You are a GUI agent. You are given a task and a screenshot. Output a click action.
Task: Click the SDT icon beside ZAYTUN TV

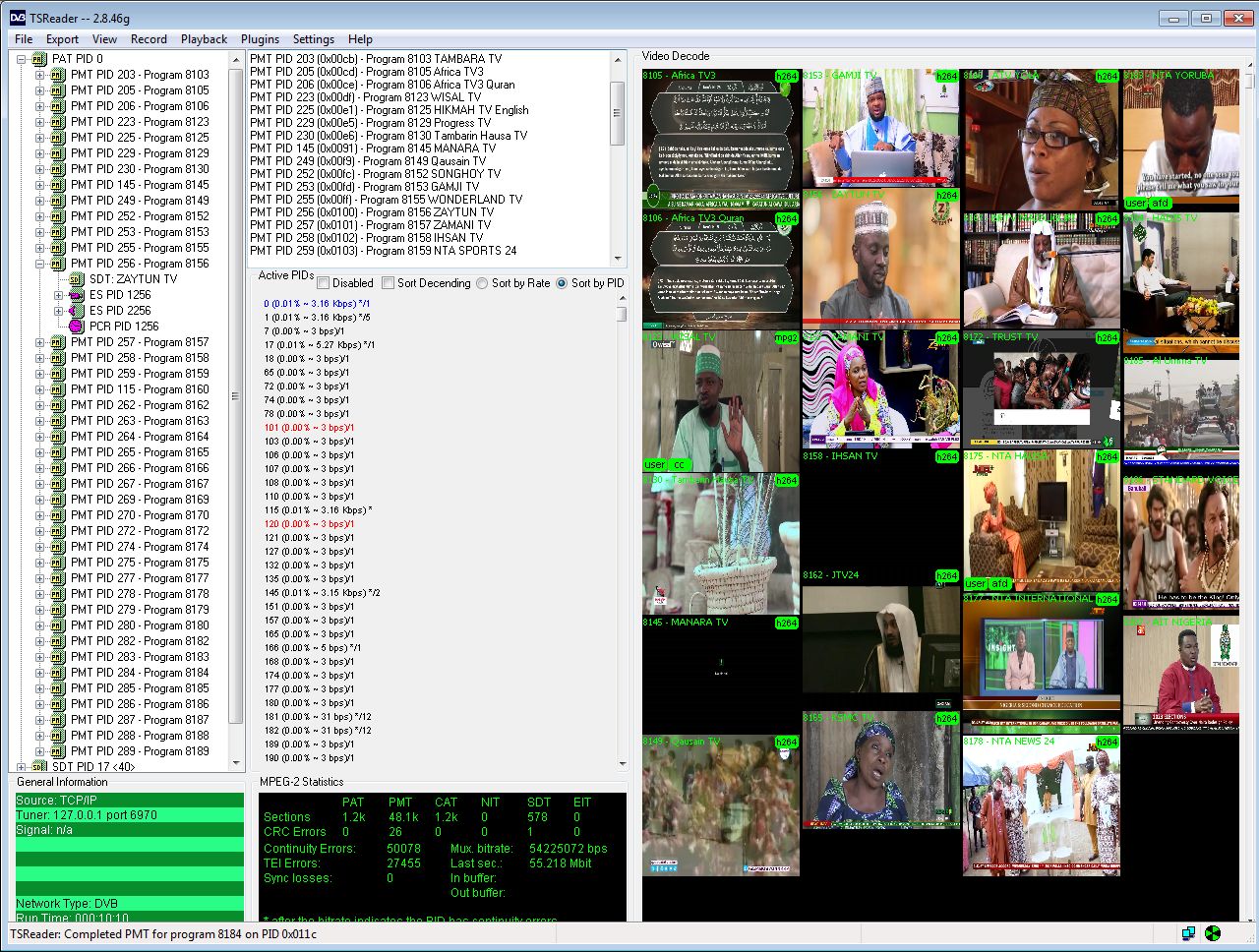coord(77,279)
